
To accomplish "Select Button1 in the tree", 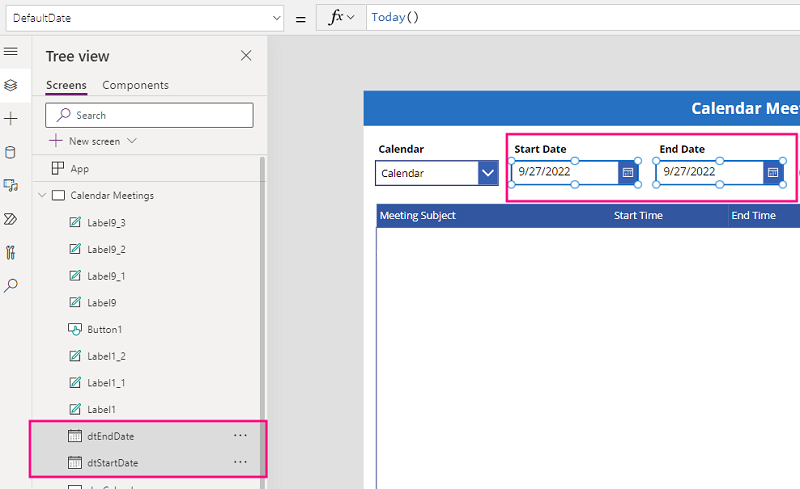I will (x=105, y=329).
